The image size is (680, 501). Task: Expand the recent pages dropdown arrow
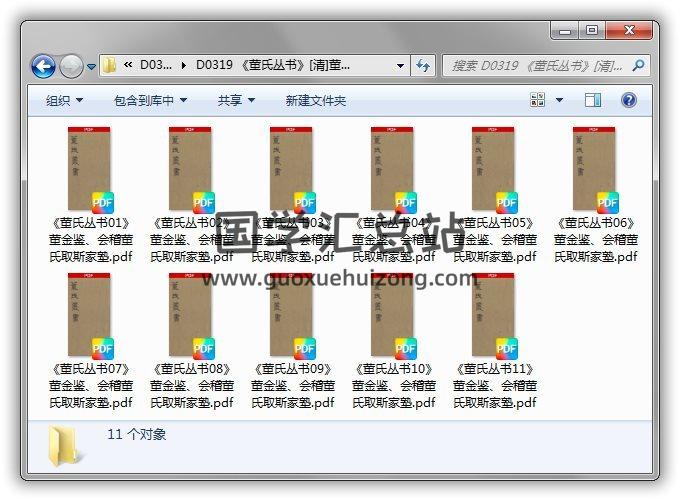[91, 67]
